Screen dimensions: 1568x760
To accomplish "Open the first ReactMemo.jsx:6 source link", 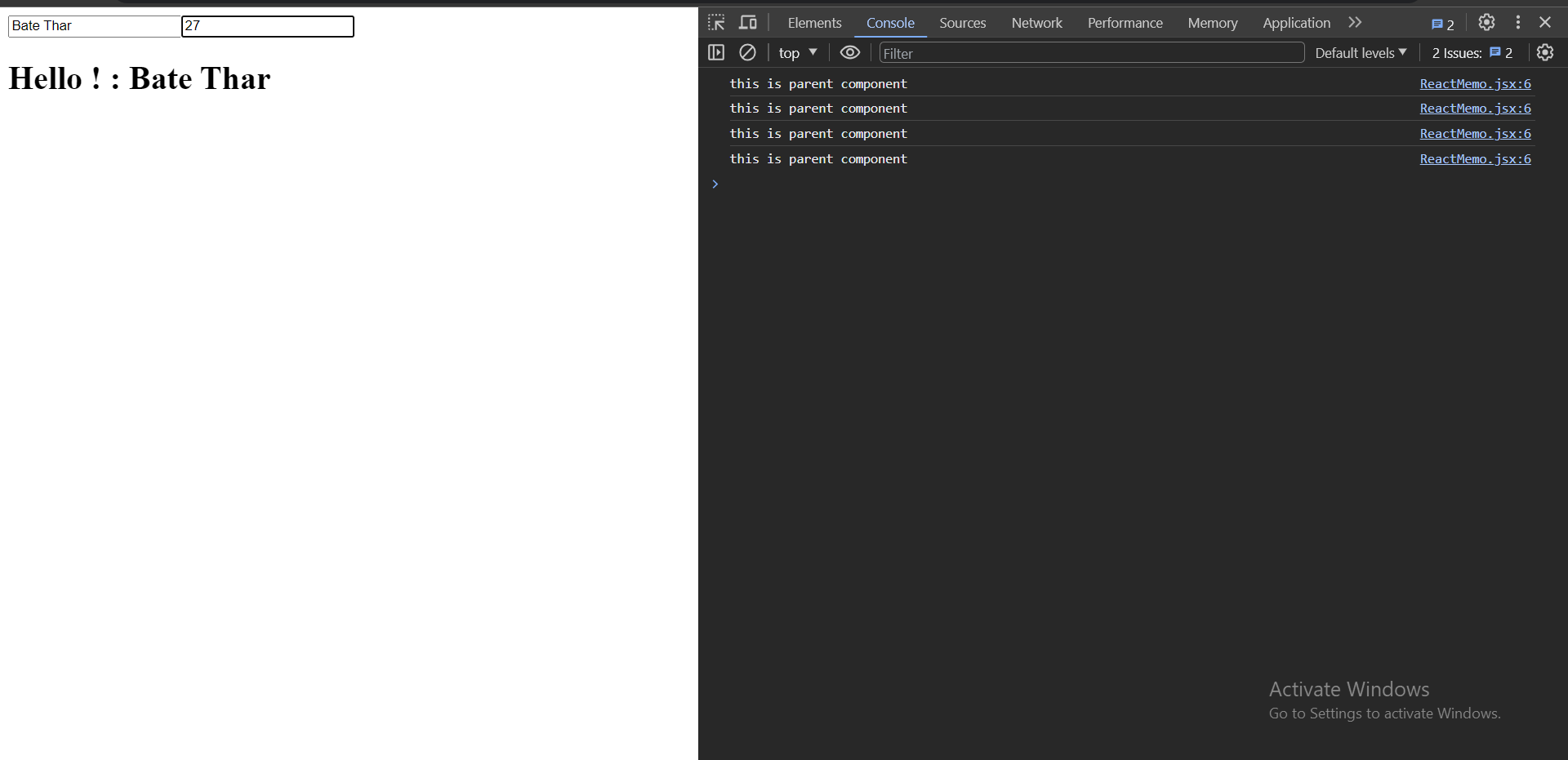I will pyautogui.click(x=1475, y=84).
